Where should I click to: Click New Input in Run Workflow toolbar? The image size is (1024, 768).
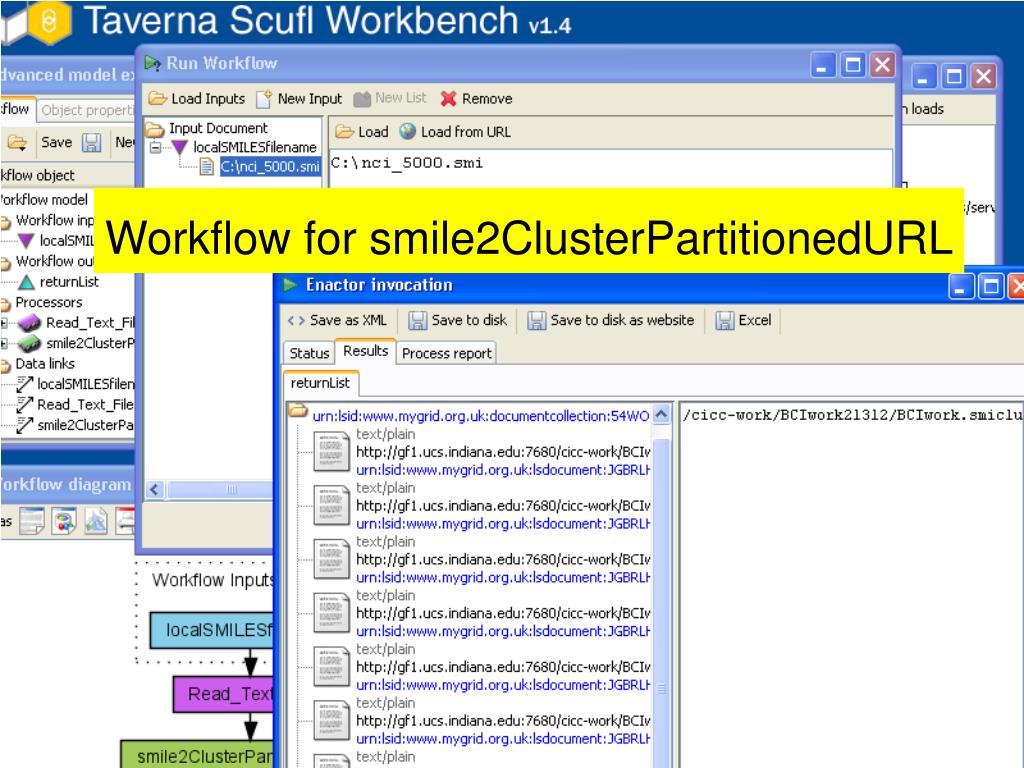click(299, 99)
